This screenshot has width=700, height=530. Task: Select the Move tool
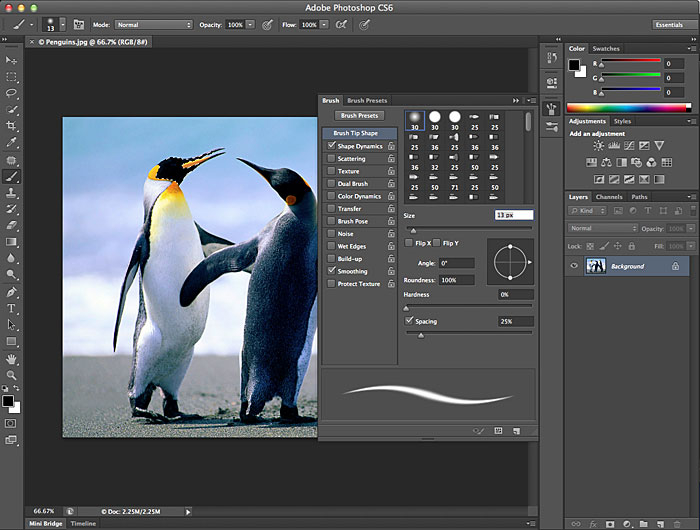click(x=12, y=61)
